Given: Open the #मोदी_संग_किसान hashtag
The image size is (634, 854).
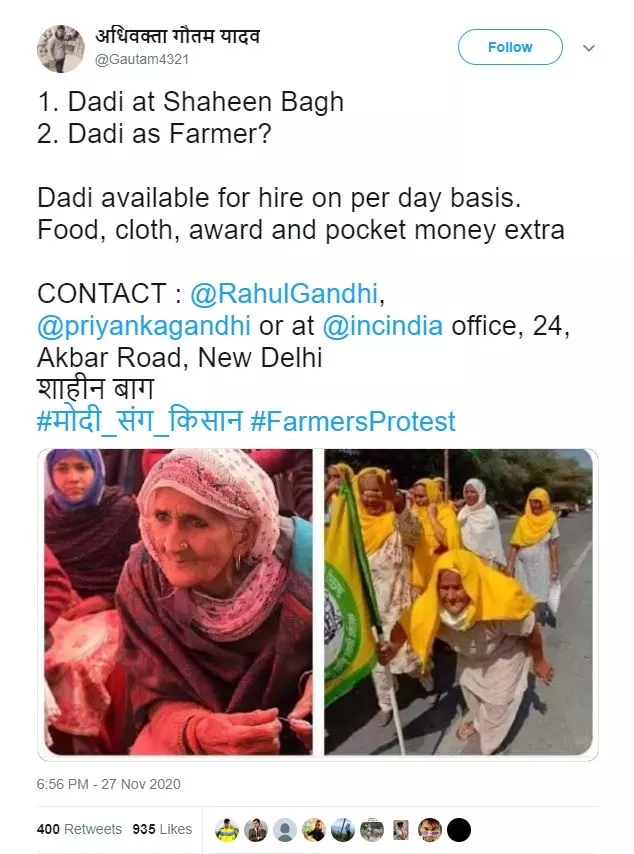Looking at the screenshot, I should click(x=139, y=422).
